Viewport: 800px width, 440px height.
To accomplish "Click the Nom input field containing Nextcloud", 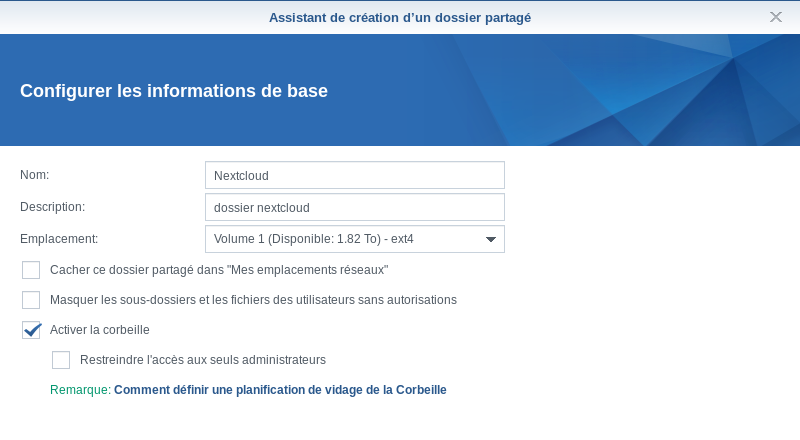I will click(x=354, y=175).
